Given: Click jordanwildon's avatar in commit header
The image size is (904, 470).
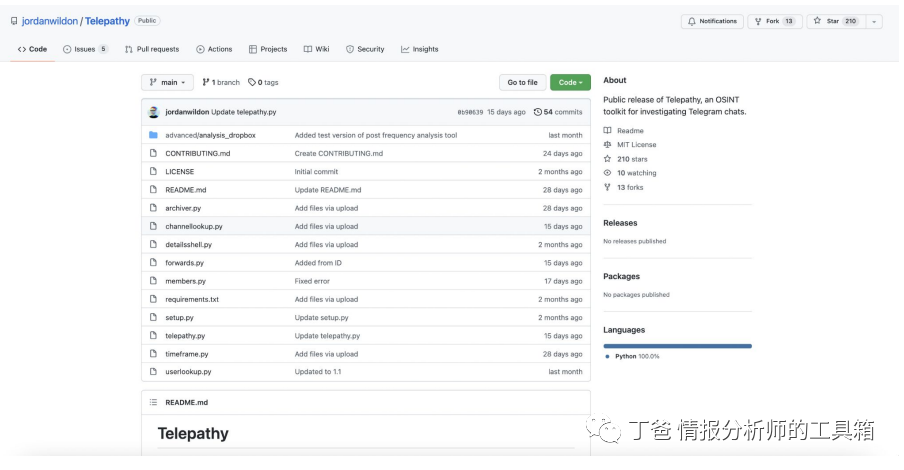Looking at the screenshot, I should (153, 112).
